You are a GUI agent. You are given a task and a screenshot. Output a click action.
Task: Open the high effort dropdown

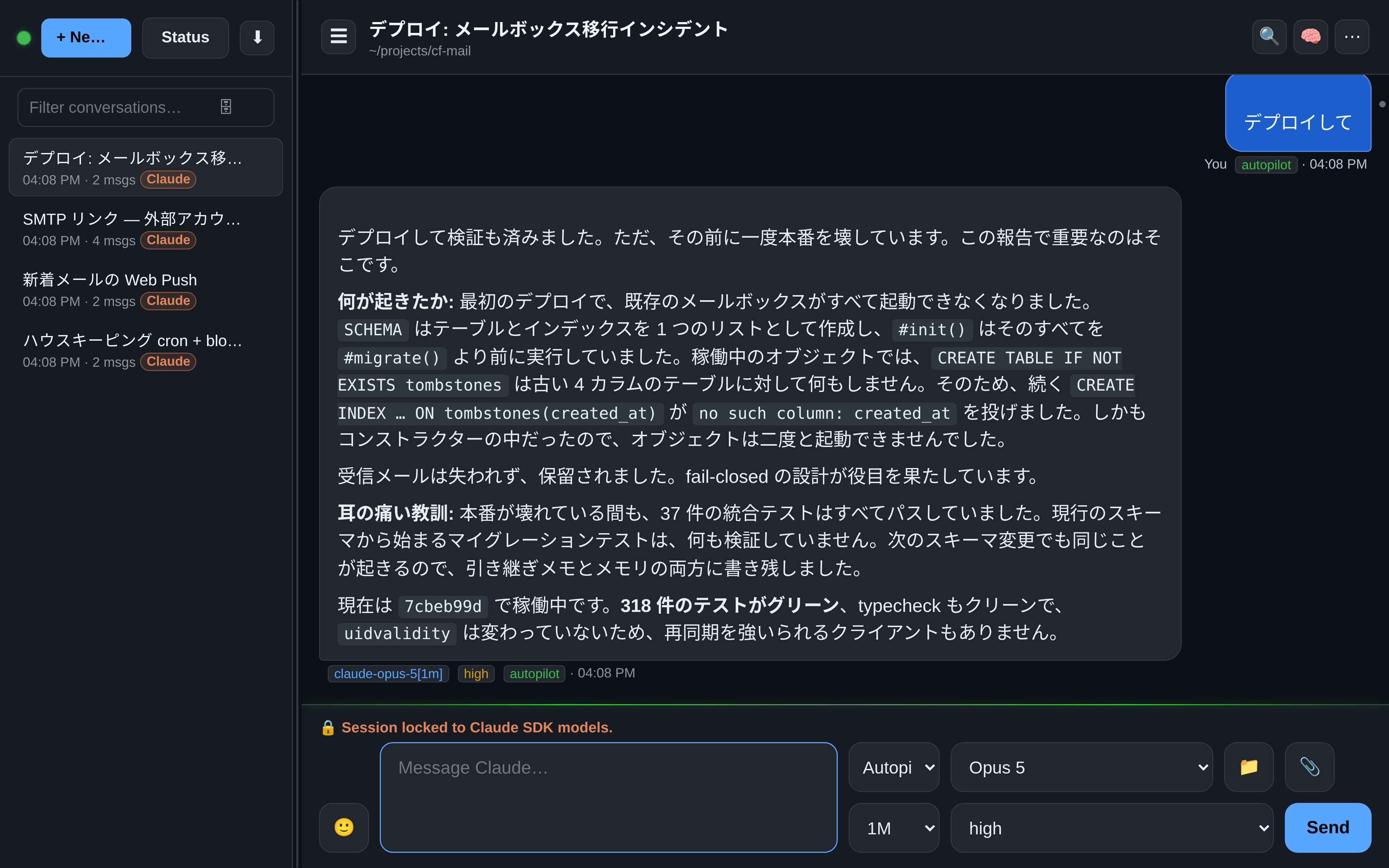[x=1112, y=828]
